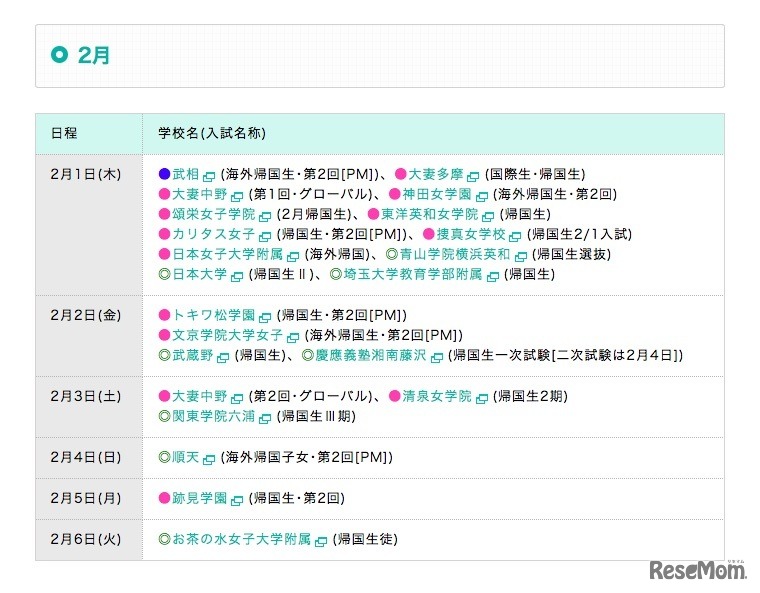Click external-link icon beside 日本女子大学附属

293,256
